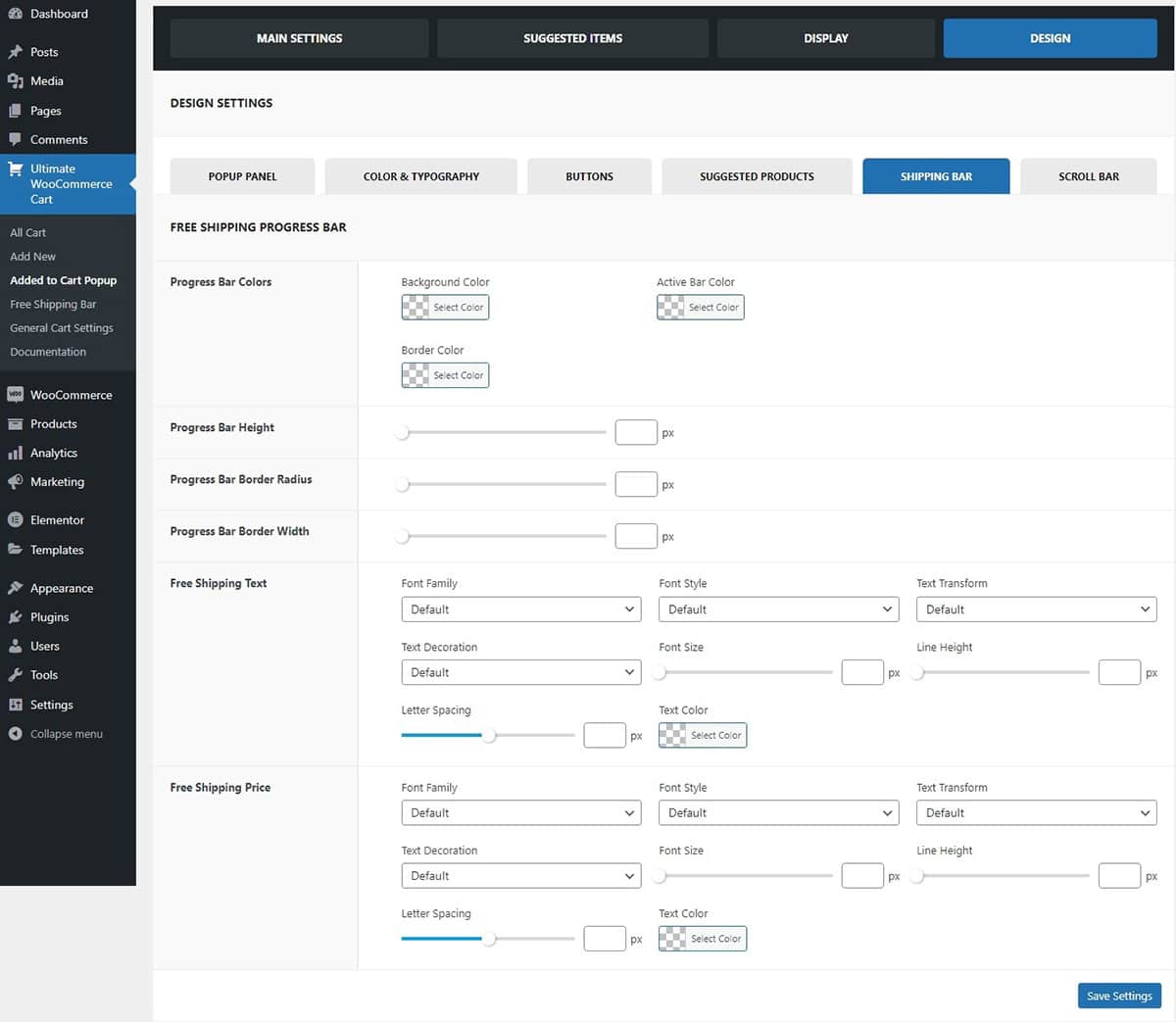Open General Cart Settings link
Viewport: 1176px width, 1022px height.
62,328
